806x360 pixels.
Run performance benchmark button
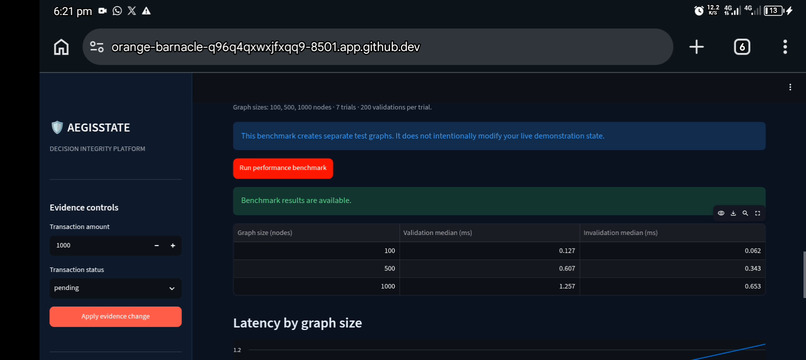point(283,168)
